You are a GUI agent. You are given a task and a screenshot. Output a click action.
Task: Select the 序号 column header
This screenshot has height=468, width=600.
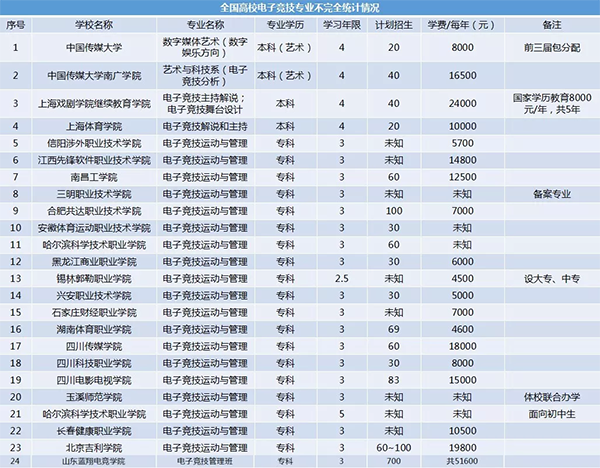(15, 25)
